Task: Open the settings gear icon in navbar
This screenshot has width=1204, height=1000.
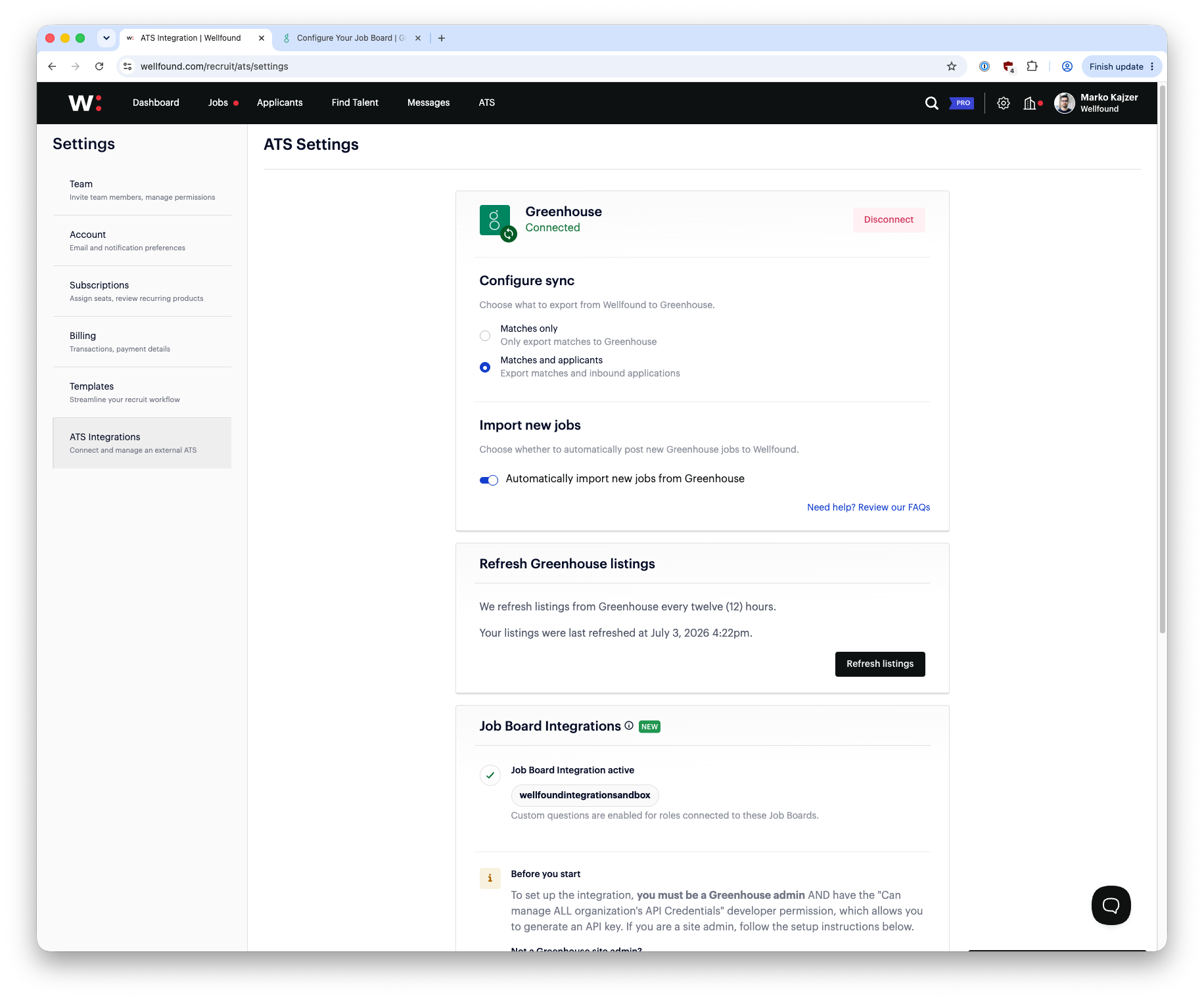Action: coord(1004,103)
